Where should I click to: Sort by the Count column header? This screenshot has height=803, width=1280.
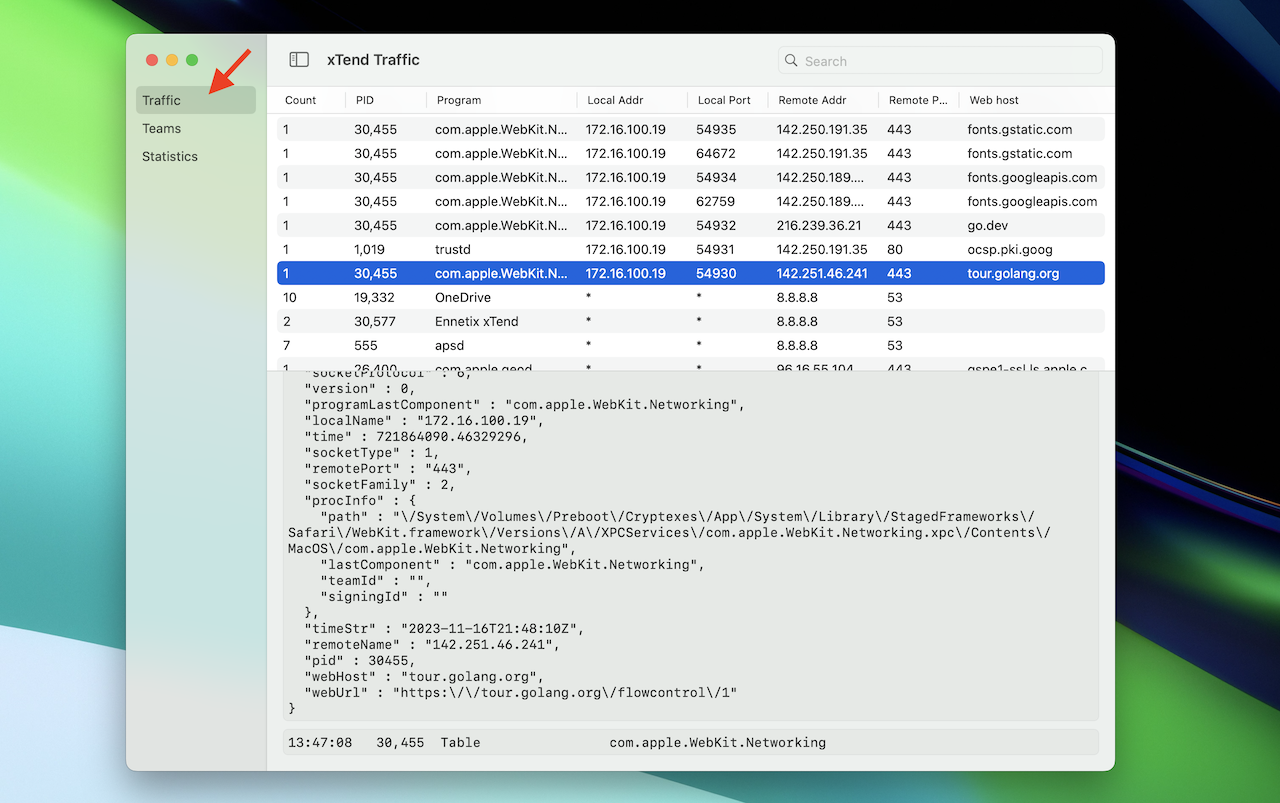(x=300, y=100)
